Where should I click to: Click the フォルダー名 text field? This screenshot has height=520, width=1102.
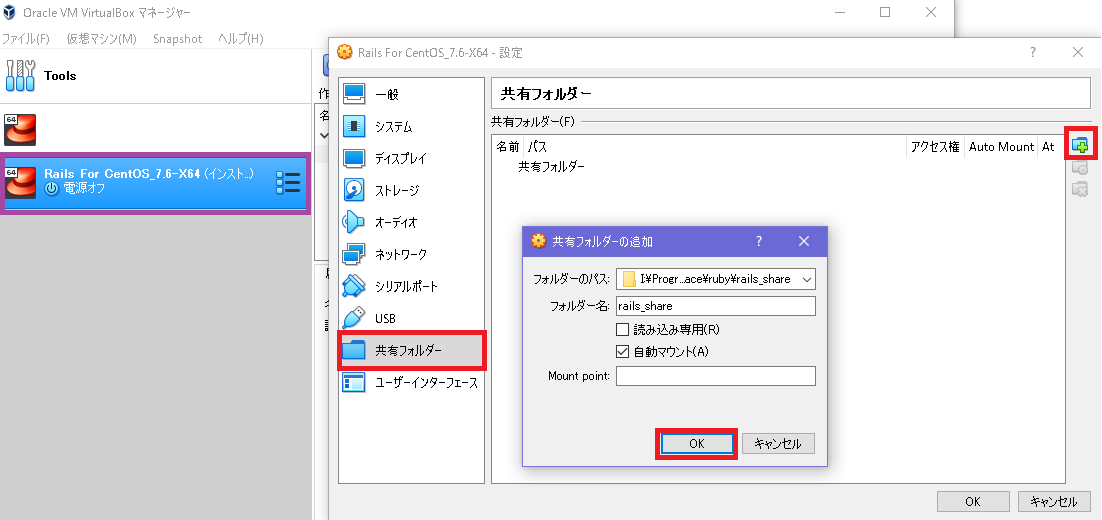(x=715, y=306)
